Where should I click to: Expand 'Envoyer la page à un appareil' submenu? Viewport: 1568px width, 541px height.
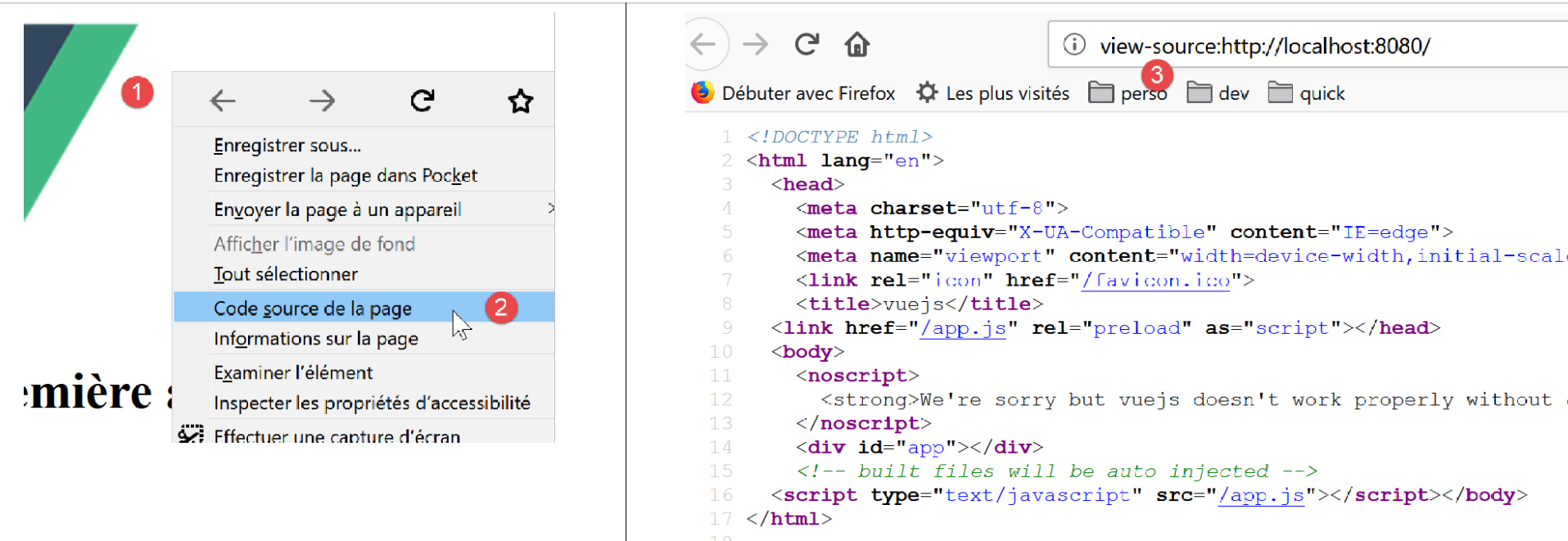[337, 210]
